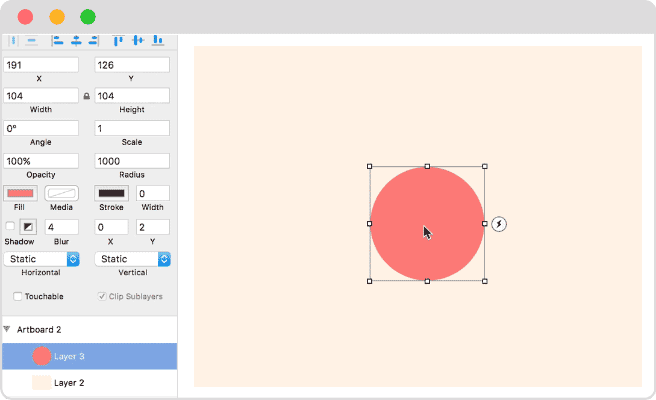Click the bottom-left selection handle
656x400 pixels.
(x=369, y=281)
